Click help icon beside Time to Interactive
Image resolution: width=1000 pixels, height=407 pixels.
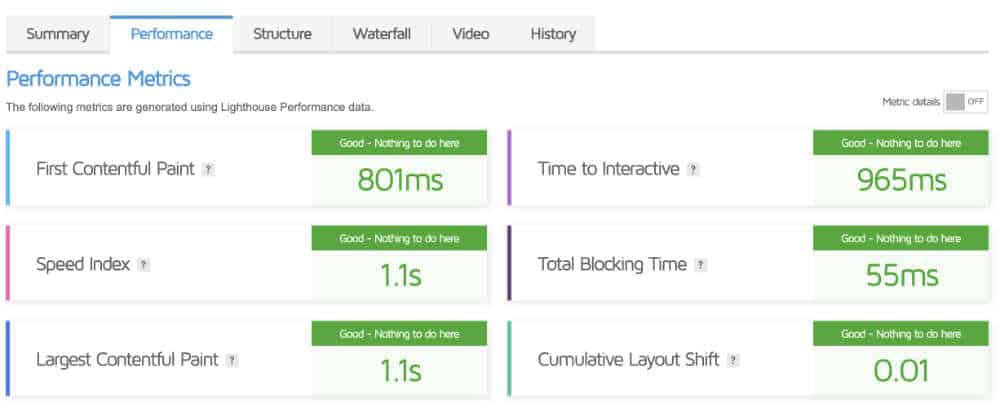pyautogui.click(x=693, y=170)
